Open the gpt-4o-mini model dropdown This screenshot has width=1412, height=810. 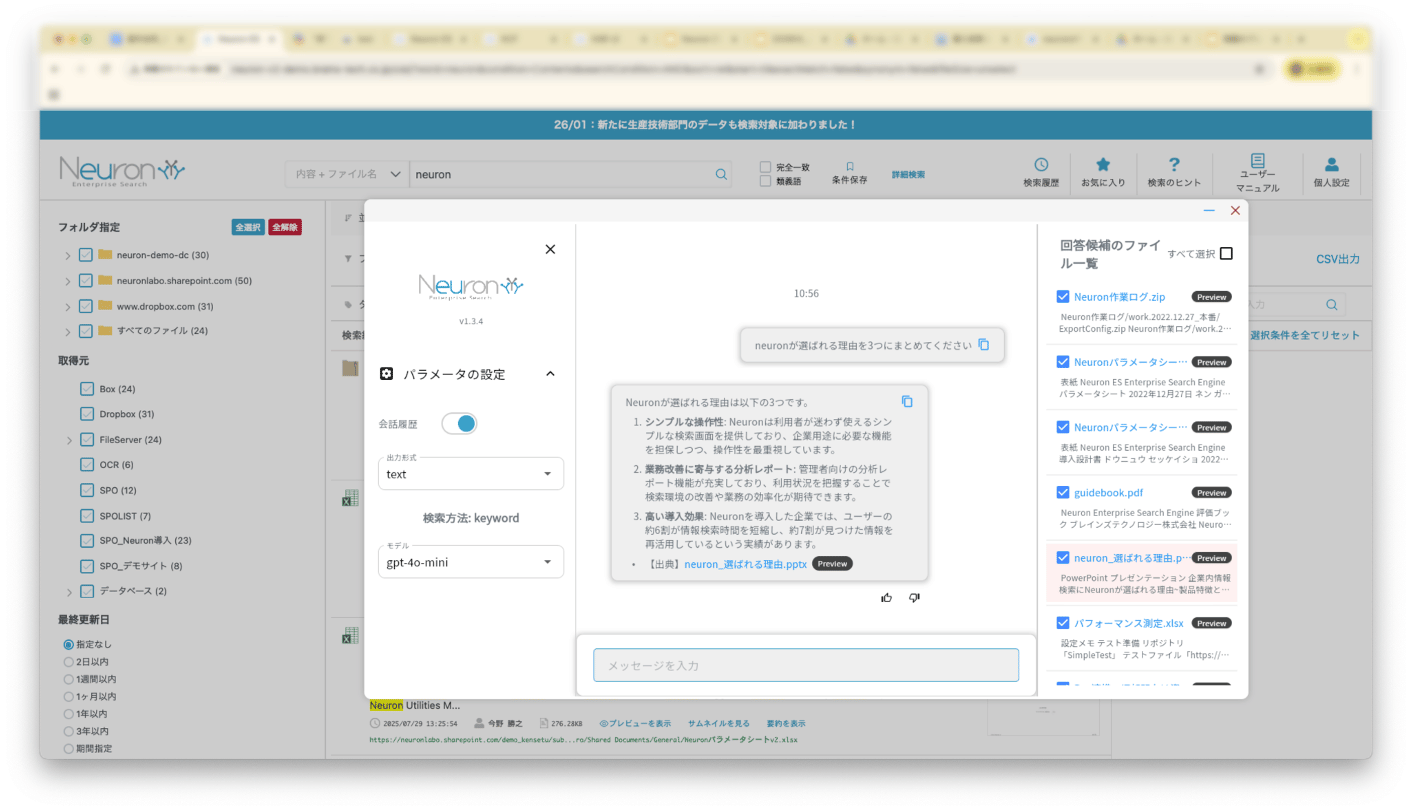[x=470, y=562]
